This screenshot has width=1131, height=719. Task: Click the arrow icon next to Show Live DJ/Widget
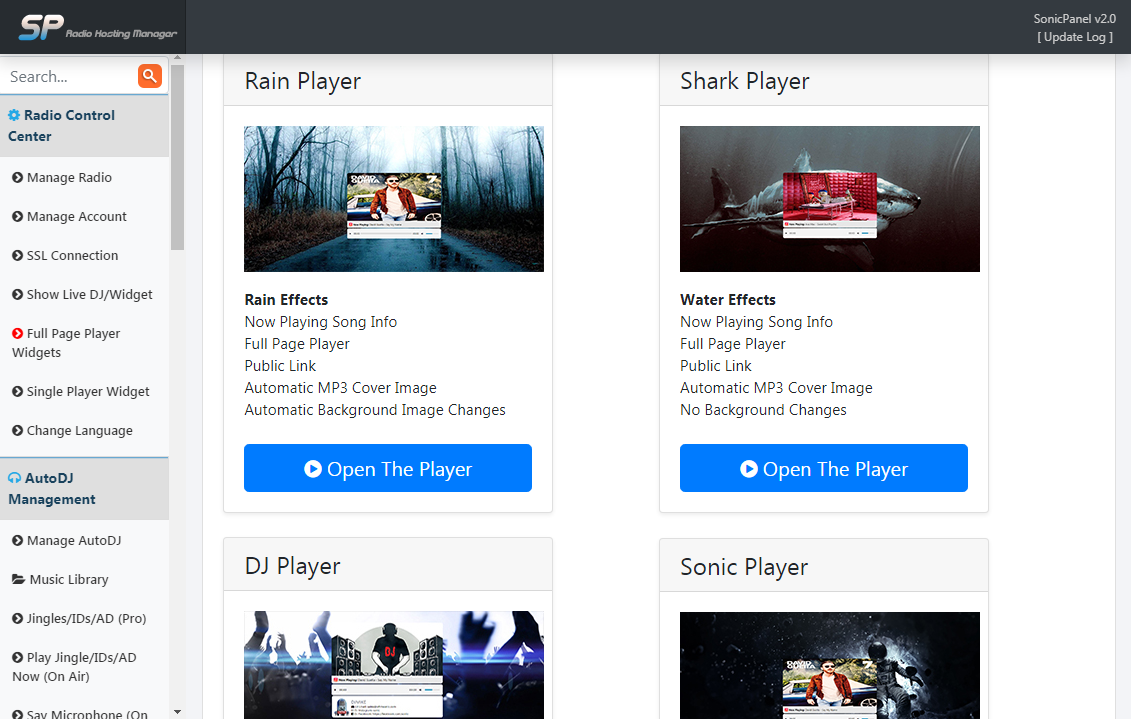click(x=17, y=294)
